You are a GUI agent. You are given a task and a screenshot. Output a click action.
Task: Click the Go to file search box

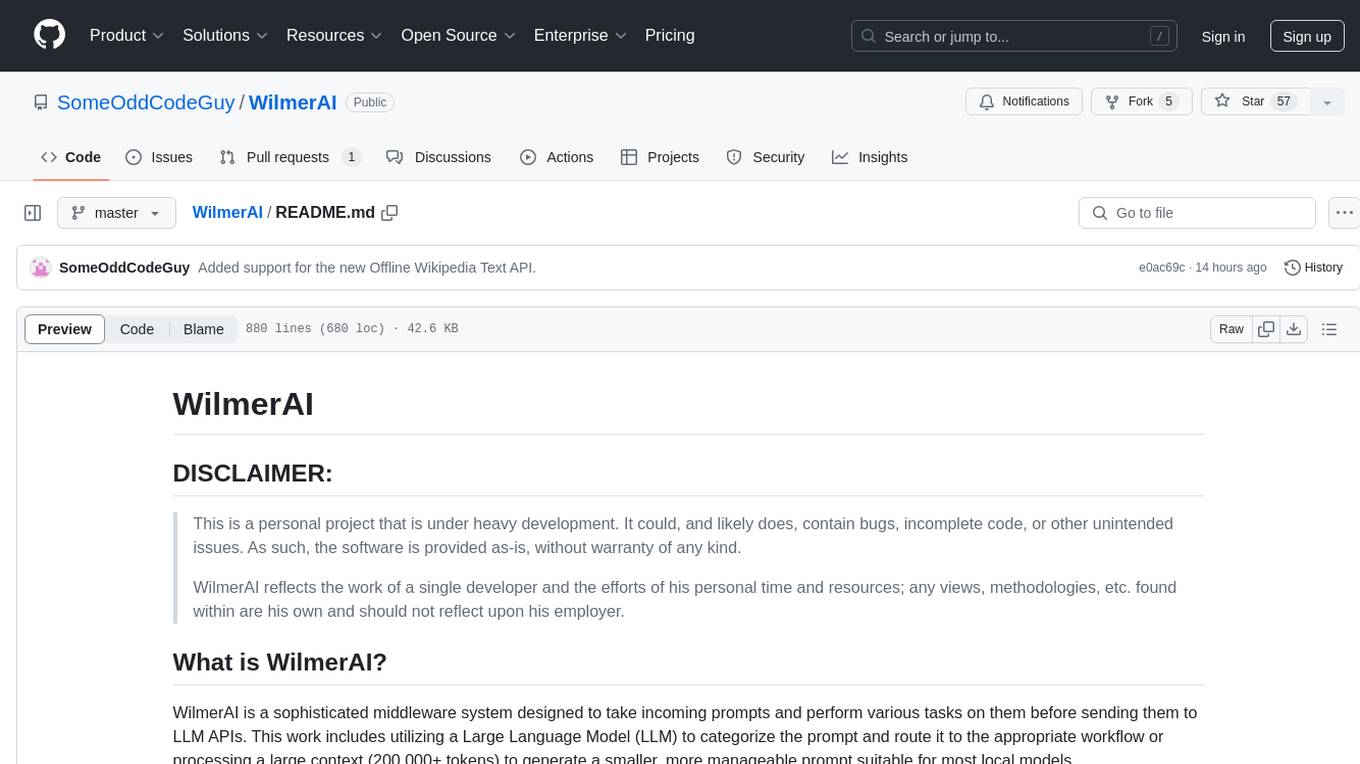click(1197, 213)
